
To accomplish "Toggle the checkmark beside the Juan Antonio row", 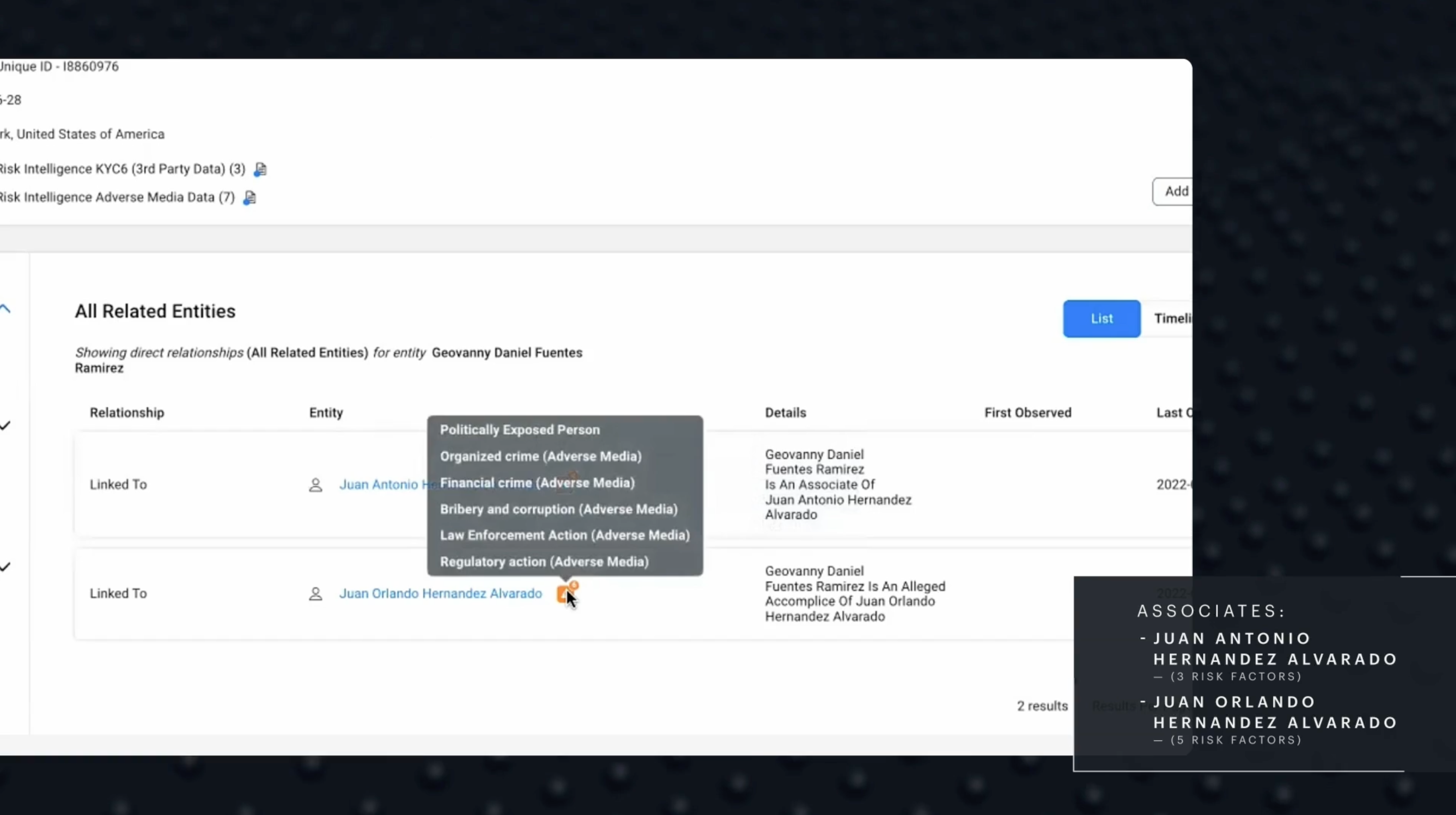I will pyautogui.click(x=6, y=425).
